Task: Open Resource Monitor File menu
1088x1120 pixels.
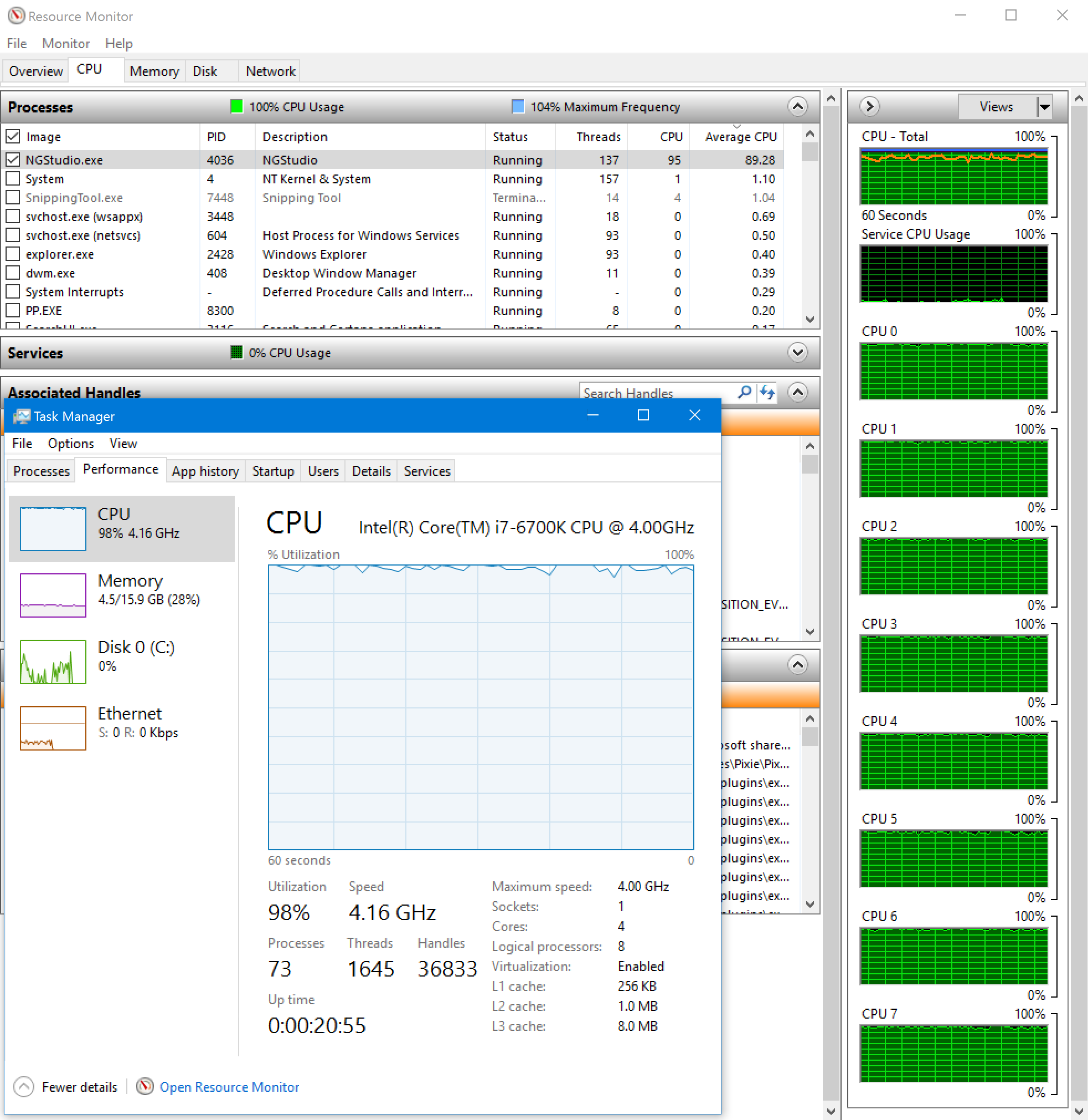Action: [x=17, y=43]
